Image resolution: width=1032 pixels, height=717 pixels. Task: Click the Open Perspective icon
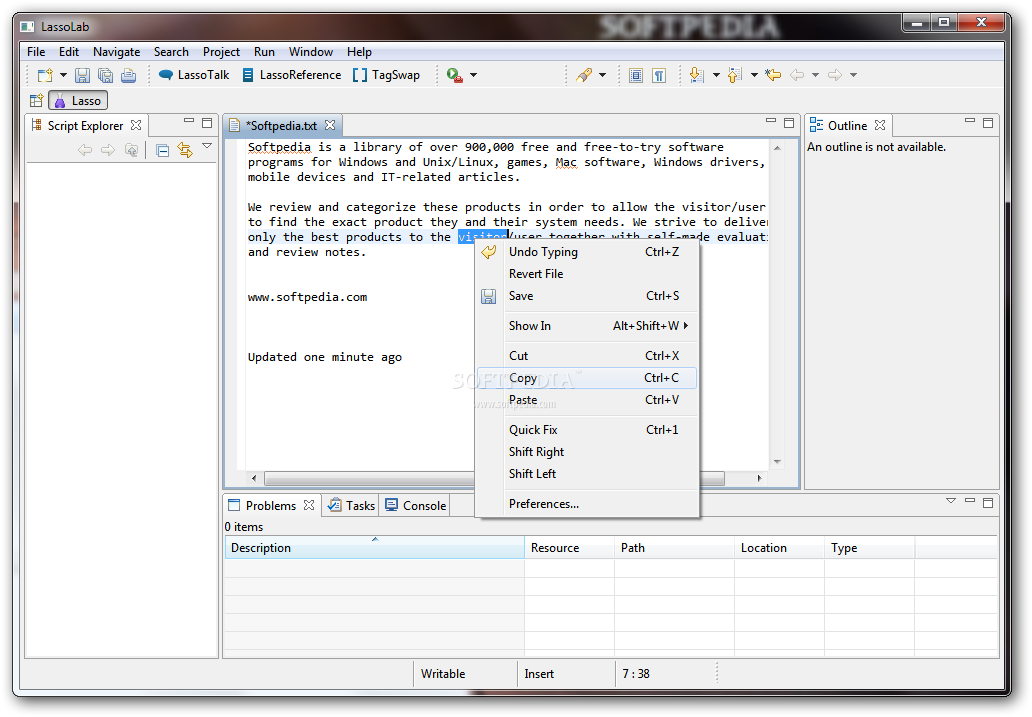pyautogui.click(x=36, y=101)
